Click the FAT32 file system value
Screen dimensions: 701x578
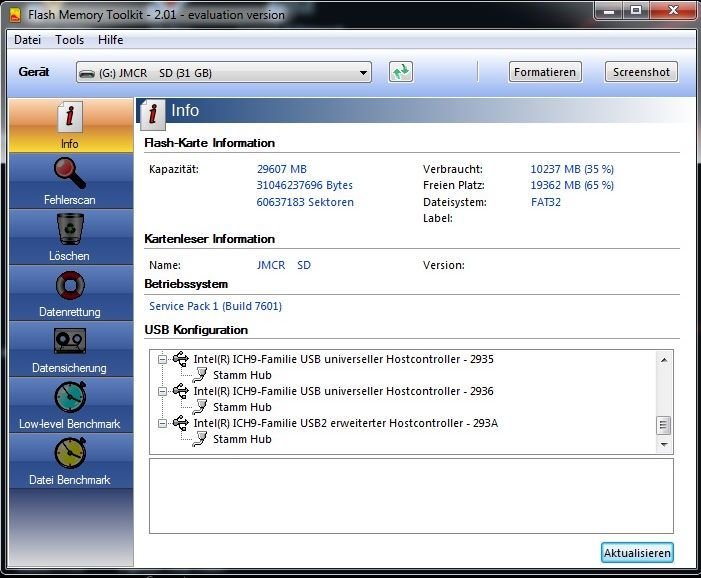[545, 202]
